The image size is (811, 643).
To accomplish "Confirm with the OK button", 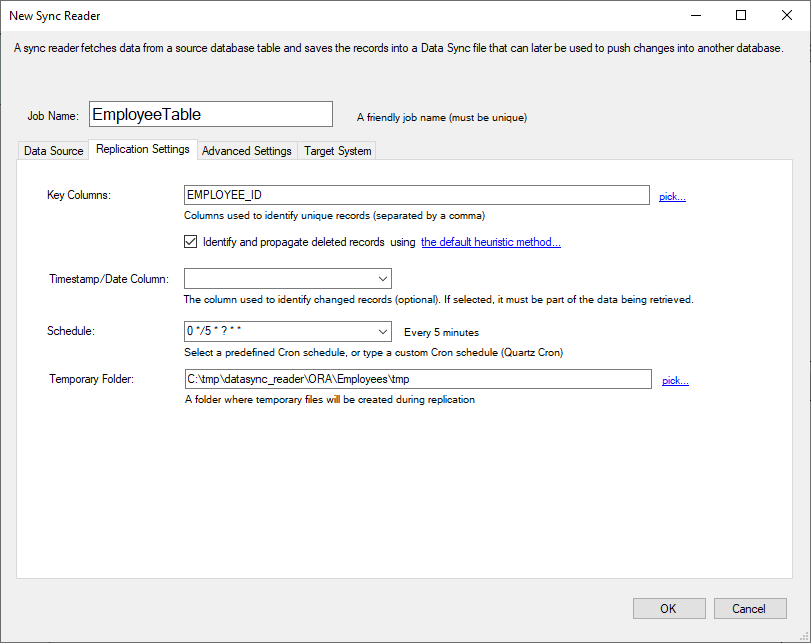I will [669, 608].
